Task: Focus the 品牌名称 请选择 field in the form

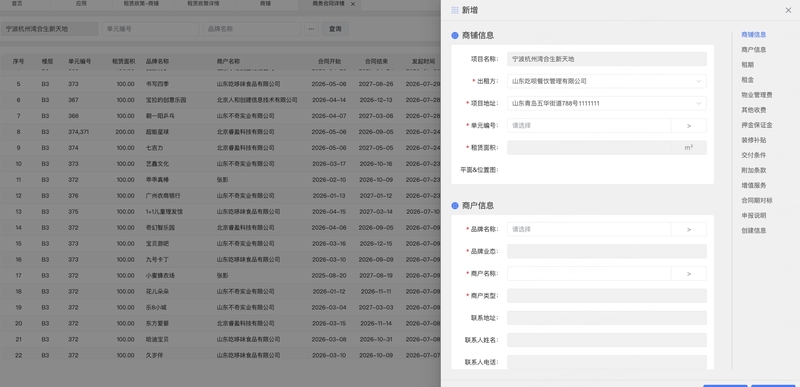Action: pyautogui.click(x=589, y=229)
